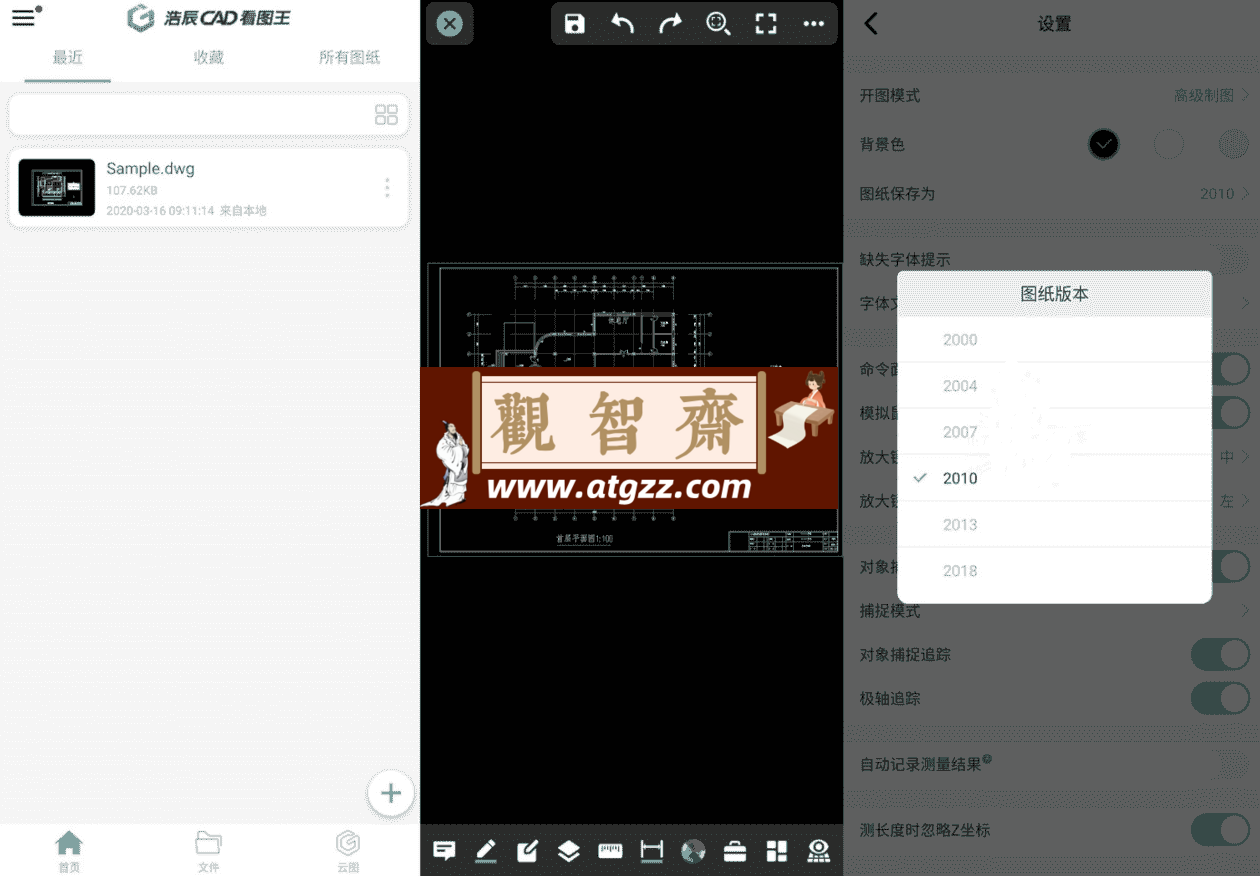Select the ruler measure tool
Screen dimensions: 1260x876
(x=610, y=851)
